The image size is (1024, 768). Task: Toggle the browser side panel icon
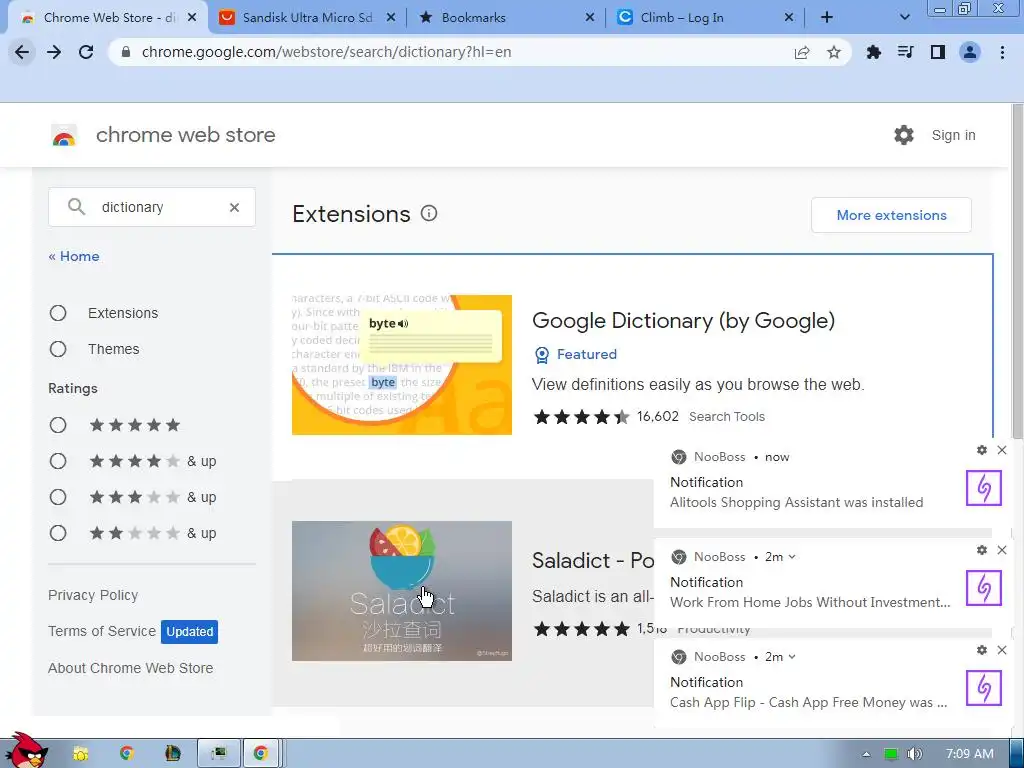pos(938,52)
